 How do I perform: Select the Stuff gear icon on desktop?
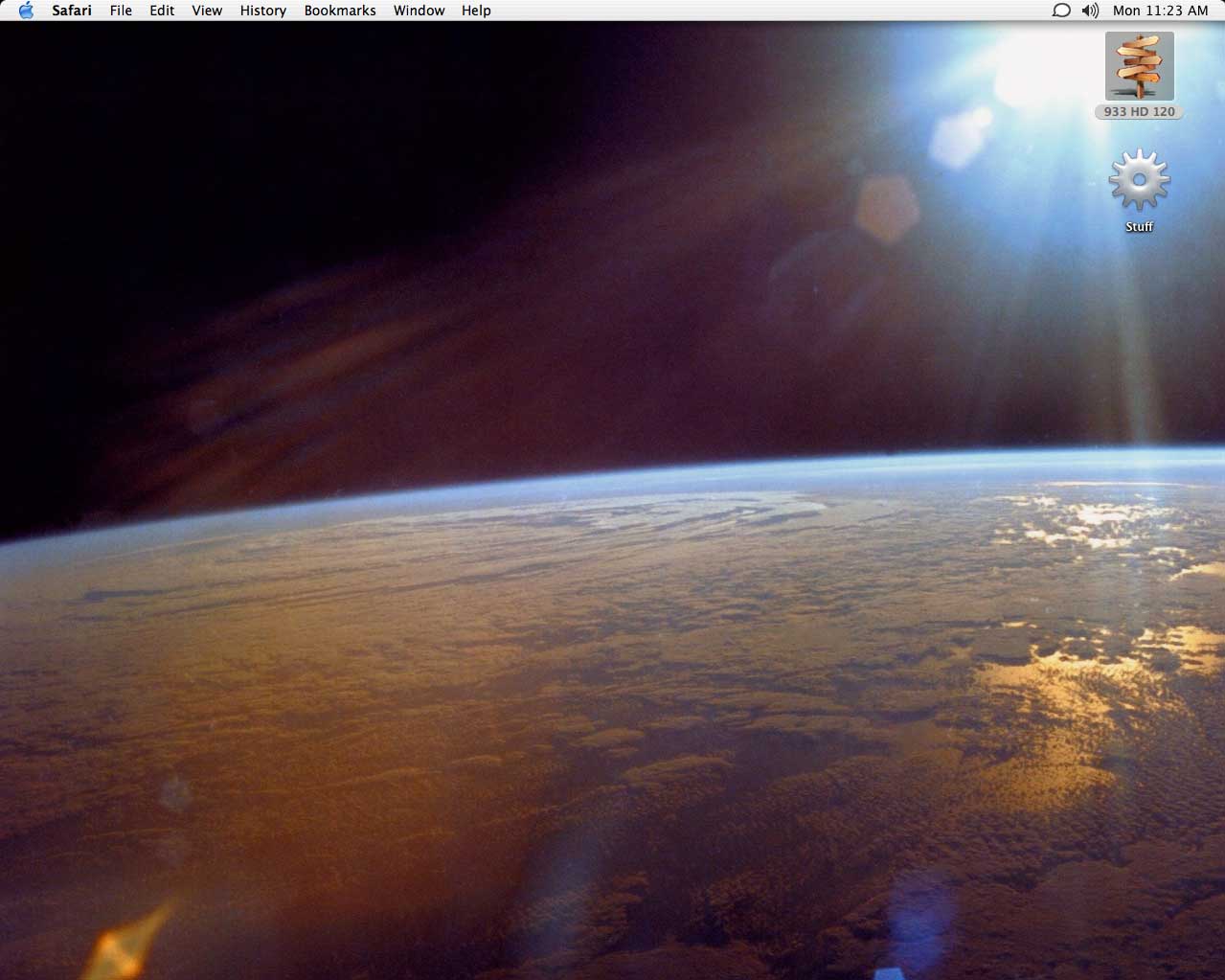[x=1139, y=179]
